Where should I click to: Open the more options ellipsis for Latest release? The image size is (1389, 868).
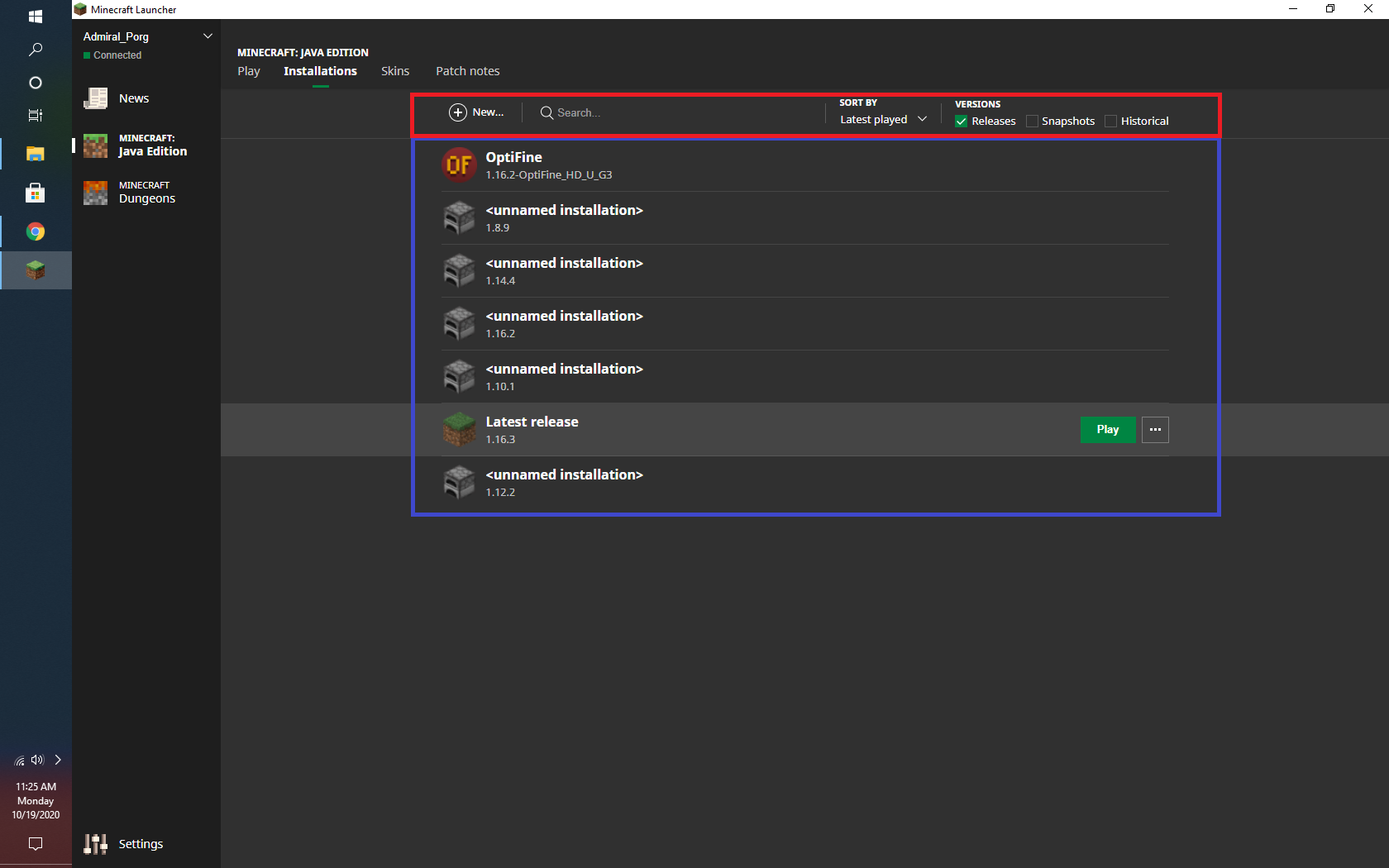coord(1155,429)
